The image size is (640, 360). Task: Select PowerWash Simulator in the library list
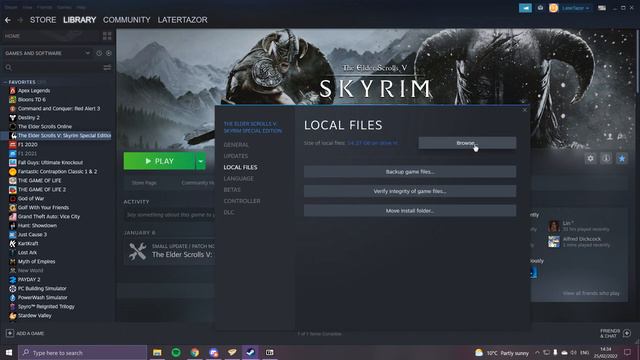pos(43,298)
